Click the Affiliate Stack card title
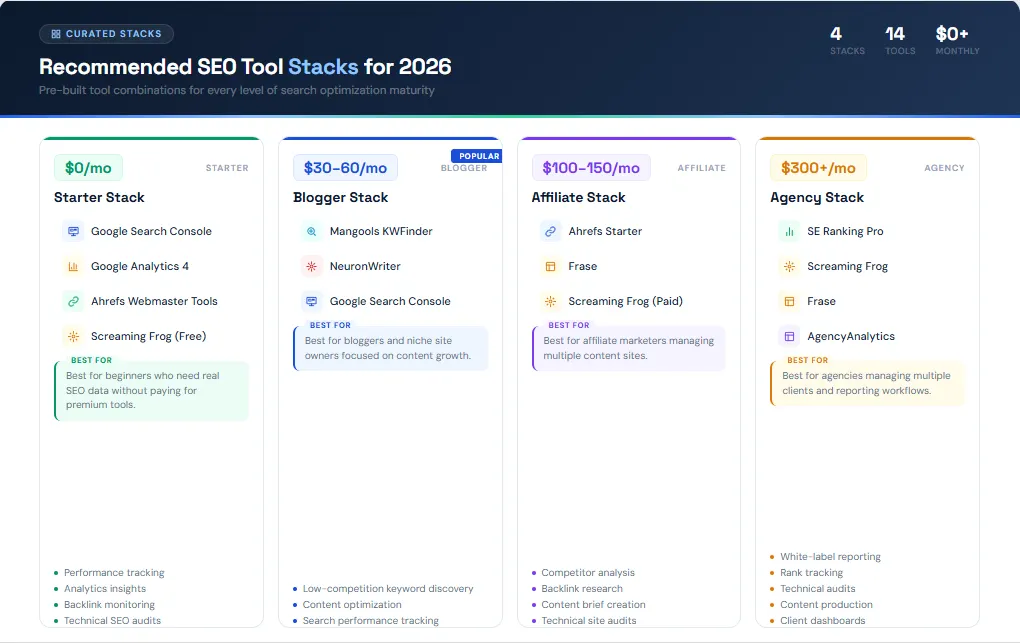This screenshot has width=1020, height=643. point(578,197)
